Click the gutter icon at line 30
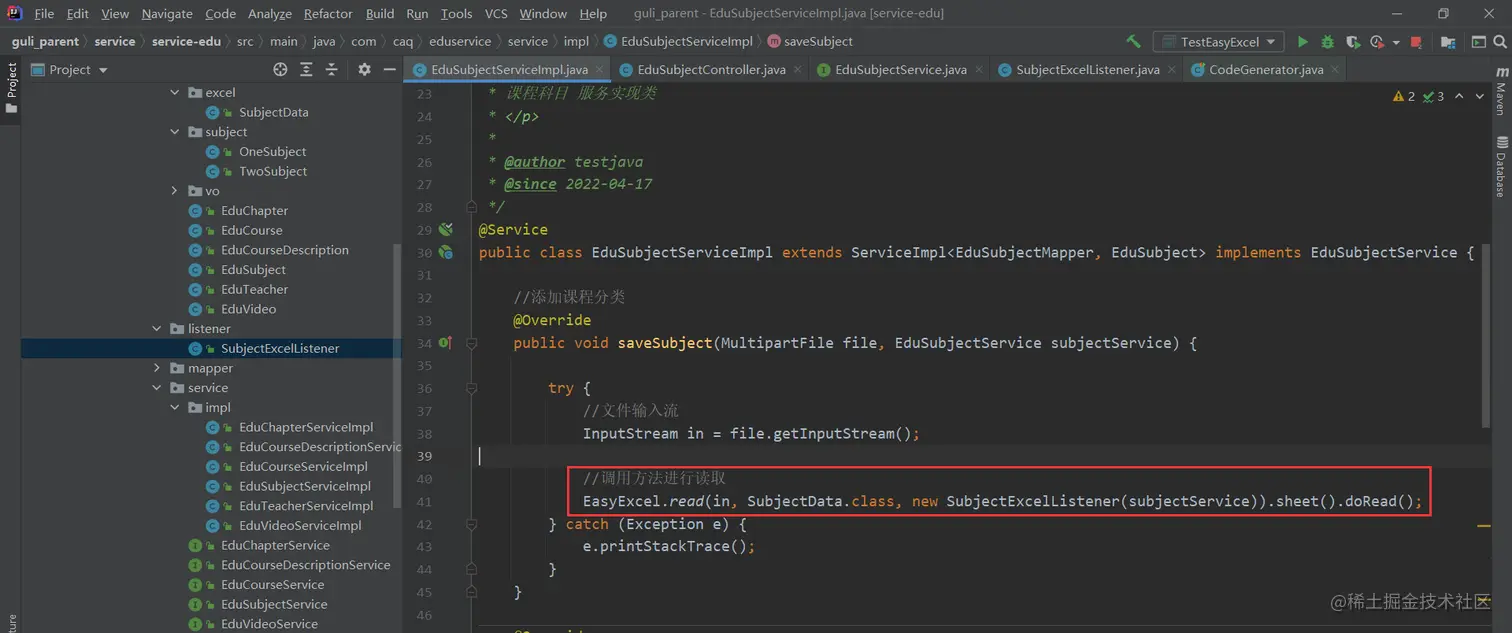 pyautogui.click(x=446, y=252)
